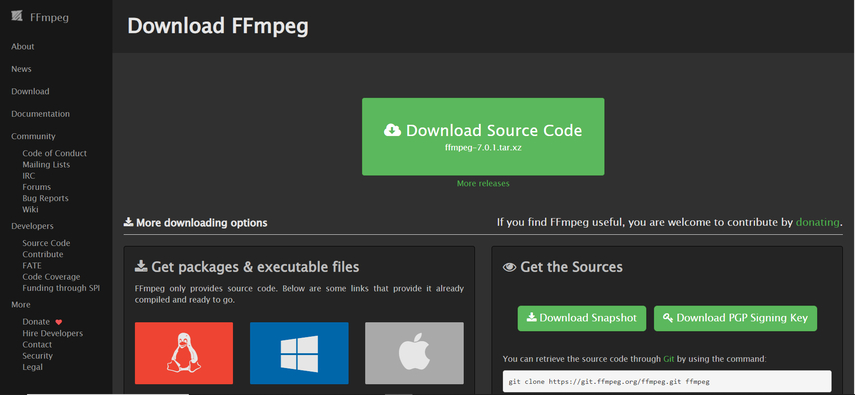
Task: Click the red heart icon beside Donate
Action: [x=59, y=322]
